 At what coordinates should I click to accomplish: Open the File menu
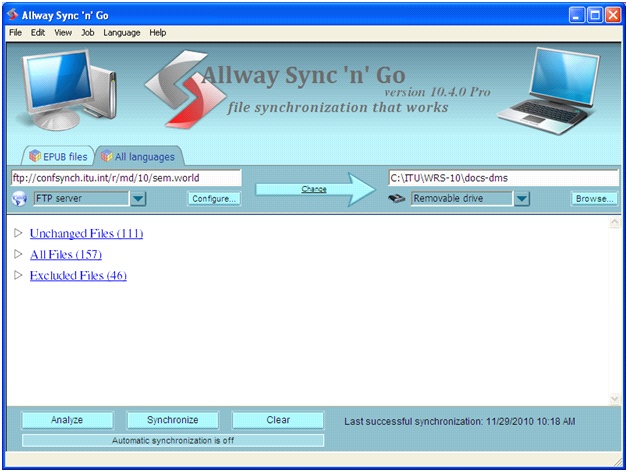[15, 32]
